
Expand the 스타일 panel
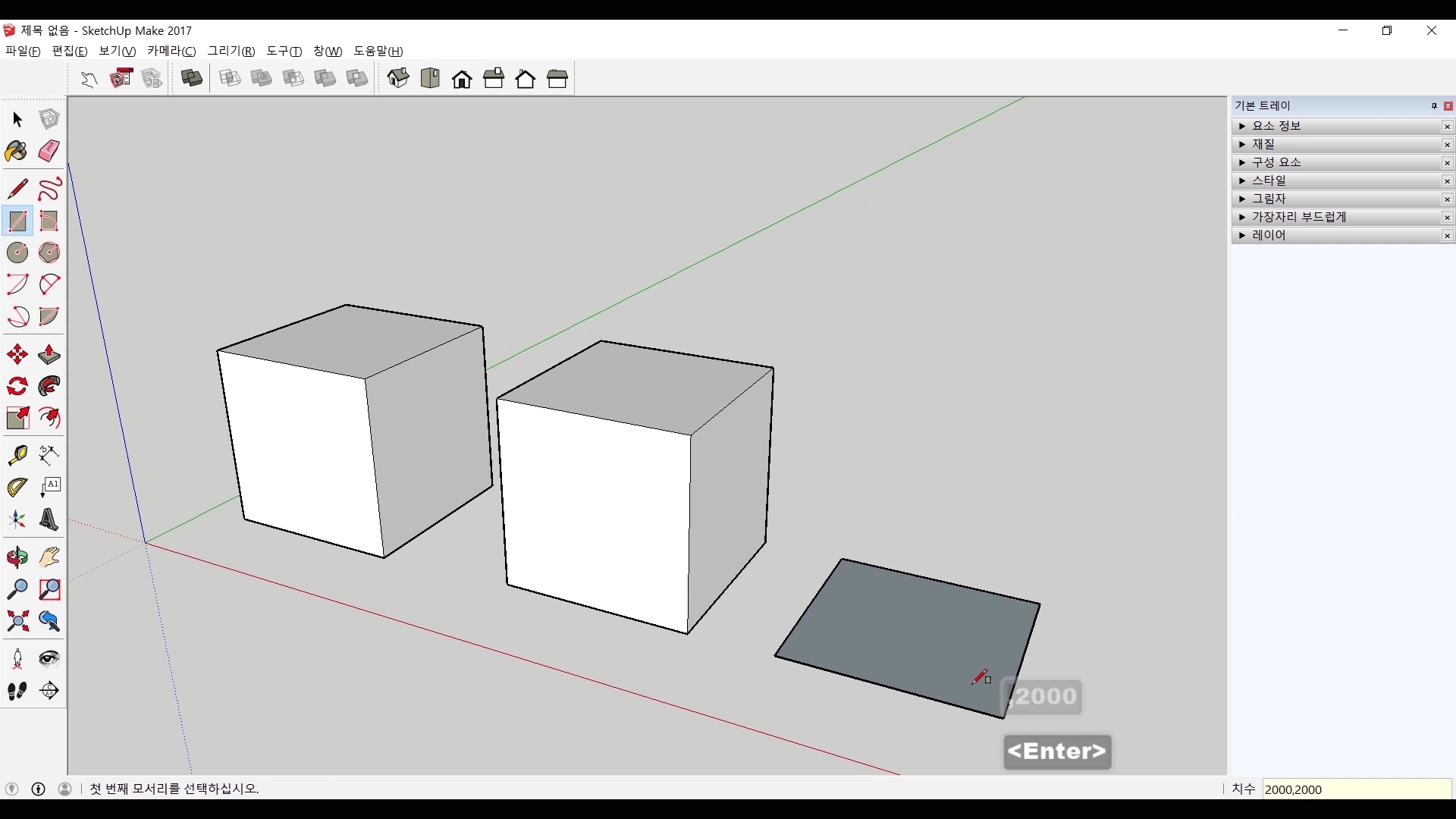tap(1269, 180)
